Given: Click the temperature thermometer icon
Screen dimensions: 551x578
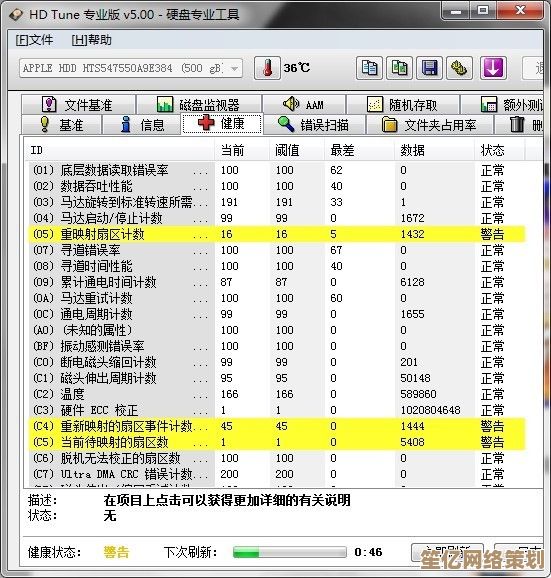Looking at the screenshot, I should pos(267,68).
